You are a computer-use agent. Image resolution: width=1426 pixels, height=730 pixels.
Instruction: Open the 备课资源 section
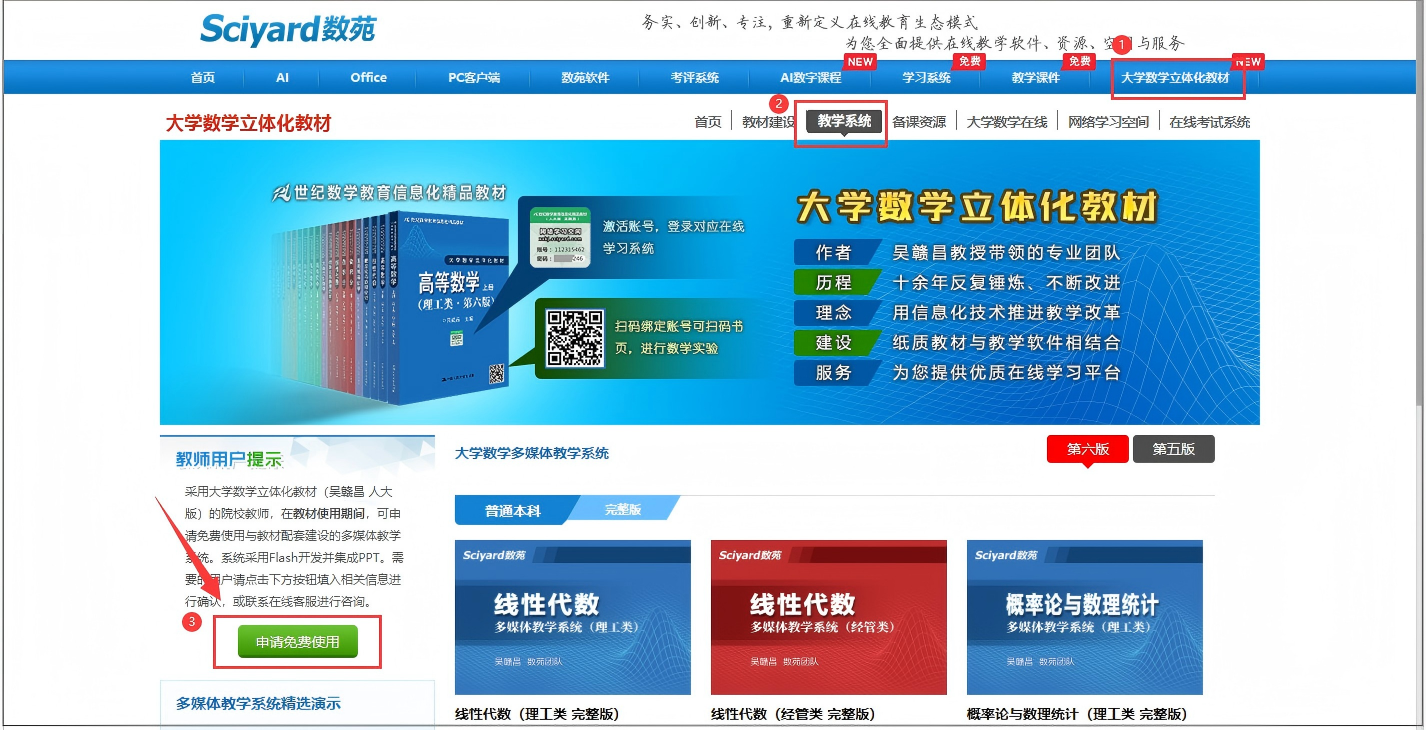pos(919,122)
